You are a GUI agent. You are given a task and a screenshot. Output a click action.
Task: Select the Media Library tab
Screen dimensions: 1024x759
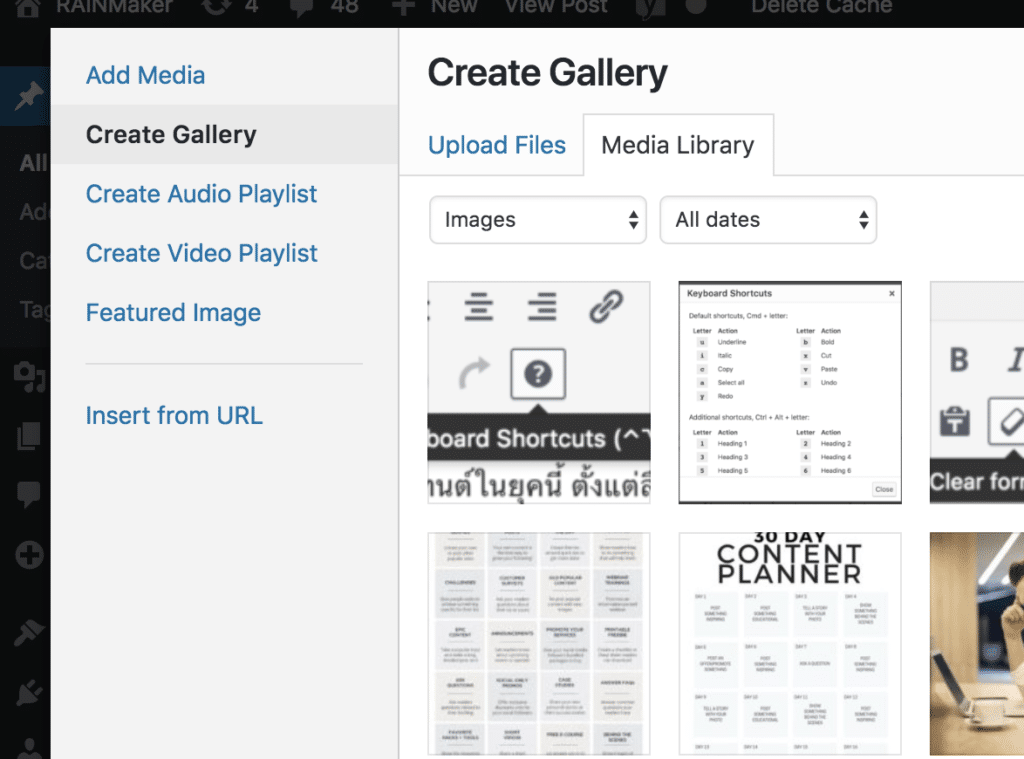[677, 146]
